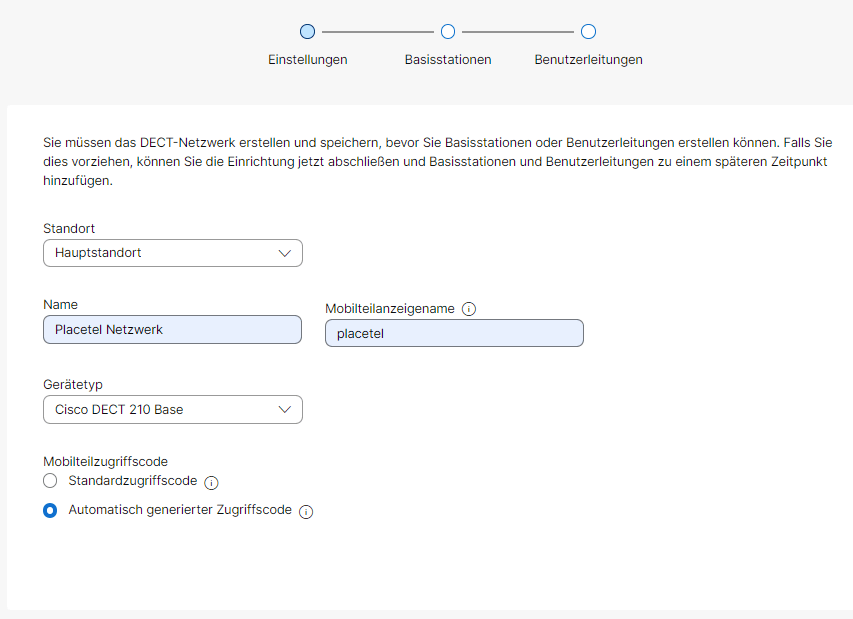
Task: Show info for Automatisch generierter Zugriffscode
Action: (x=306, y=512)
